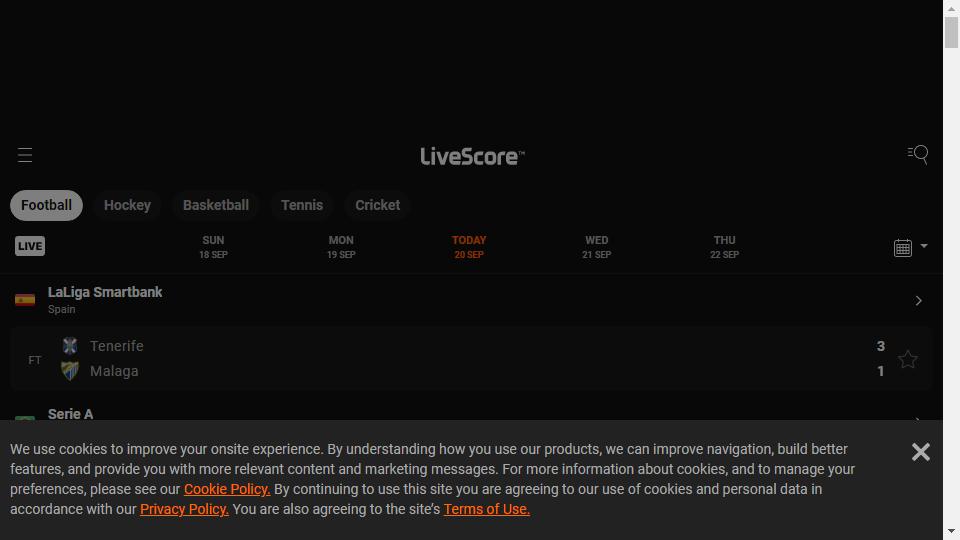
Task: Select THU 22 SEP date
Action: pyautogui.click(x=724, y=247)
